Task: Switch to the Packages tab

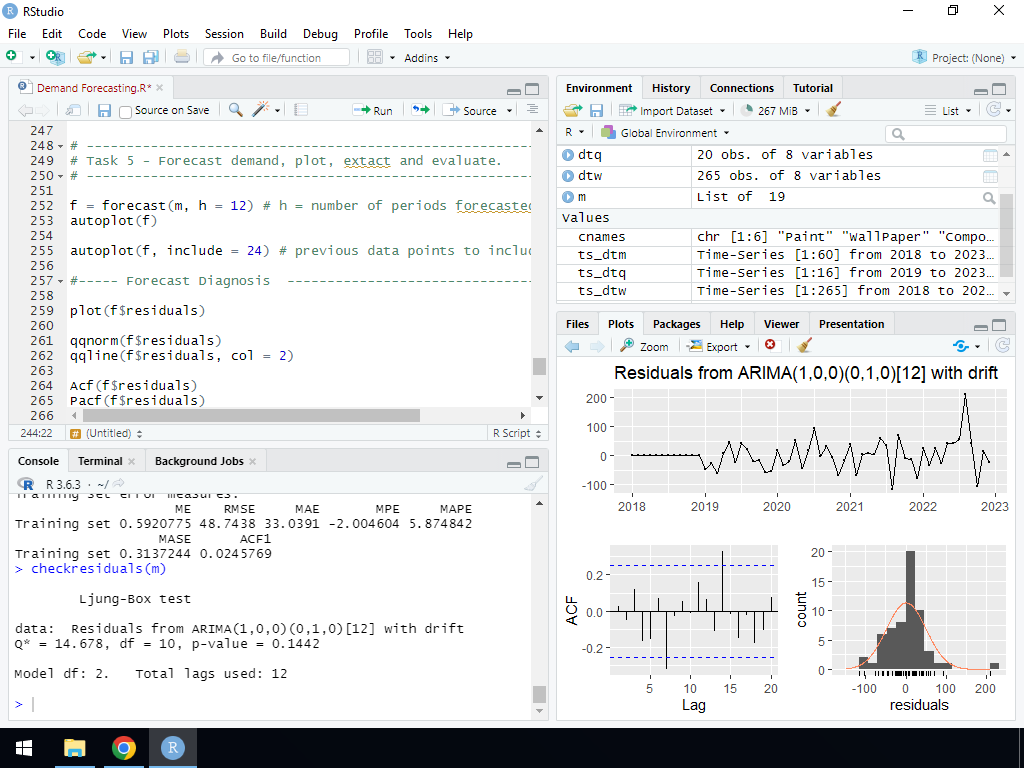Action: (x=676, y=324)
